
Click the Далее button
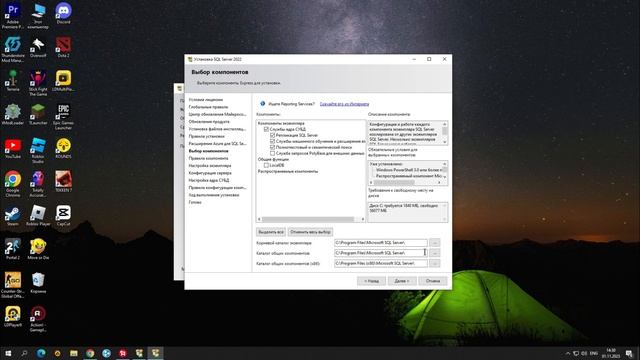click(x=402, y=281)
